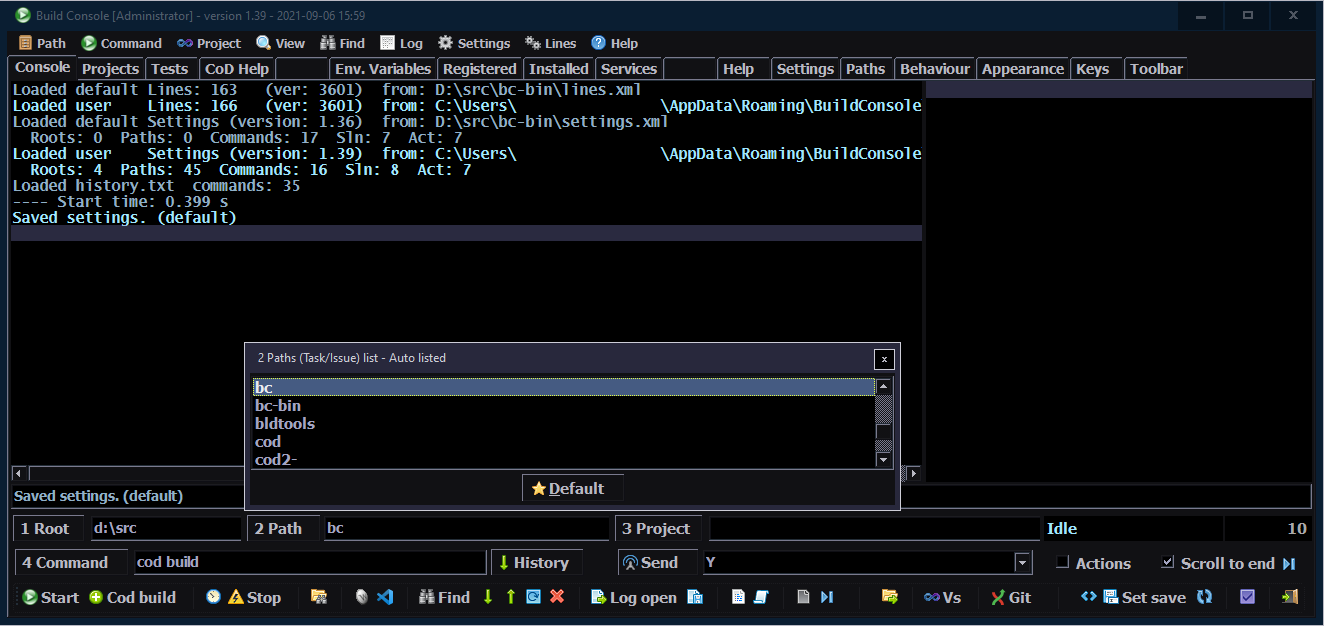Click the Git toolbar button

1011,597
